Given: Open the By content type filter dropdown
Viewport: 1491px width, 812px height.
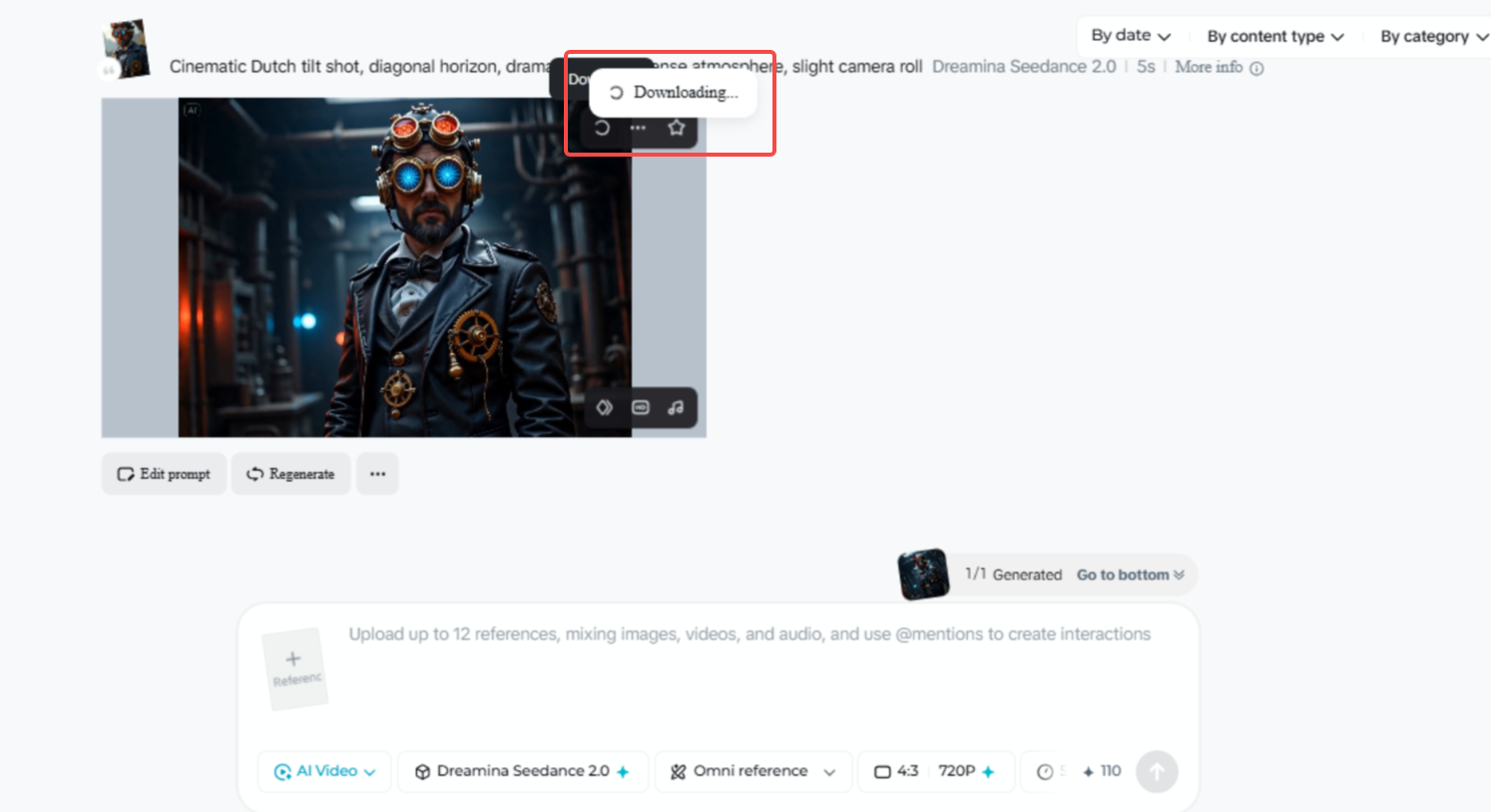Looking at the screenshot, I should tap(1275, 37).
